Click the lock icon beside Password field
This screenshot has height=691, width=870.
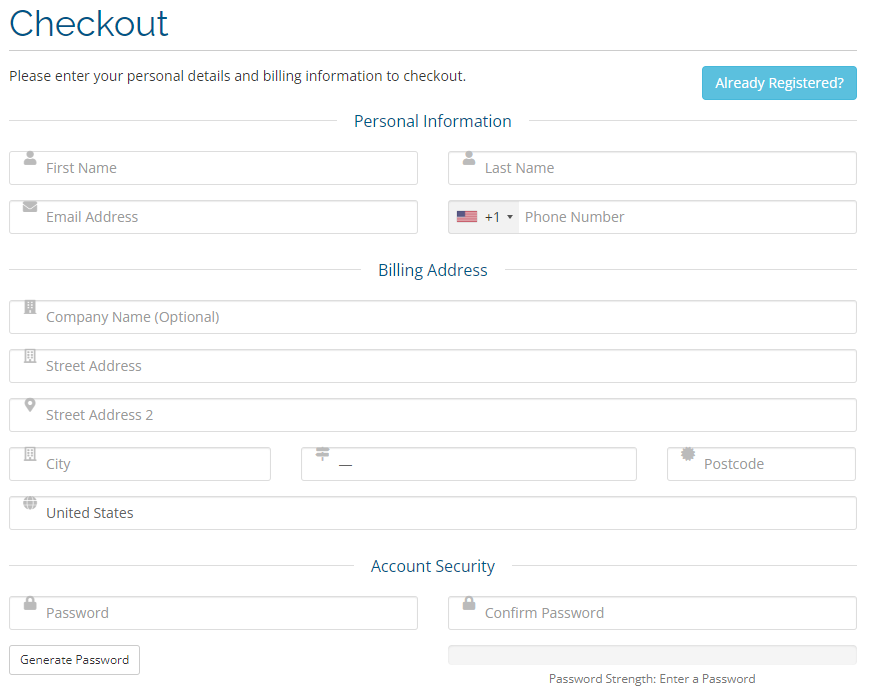pos(30,603)
